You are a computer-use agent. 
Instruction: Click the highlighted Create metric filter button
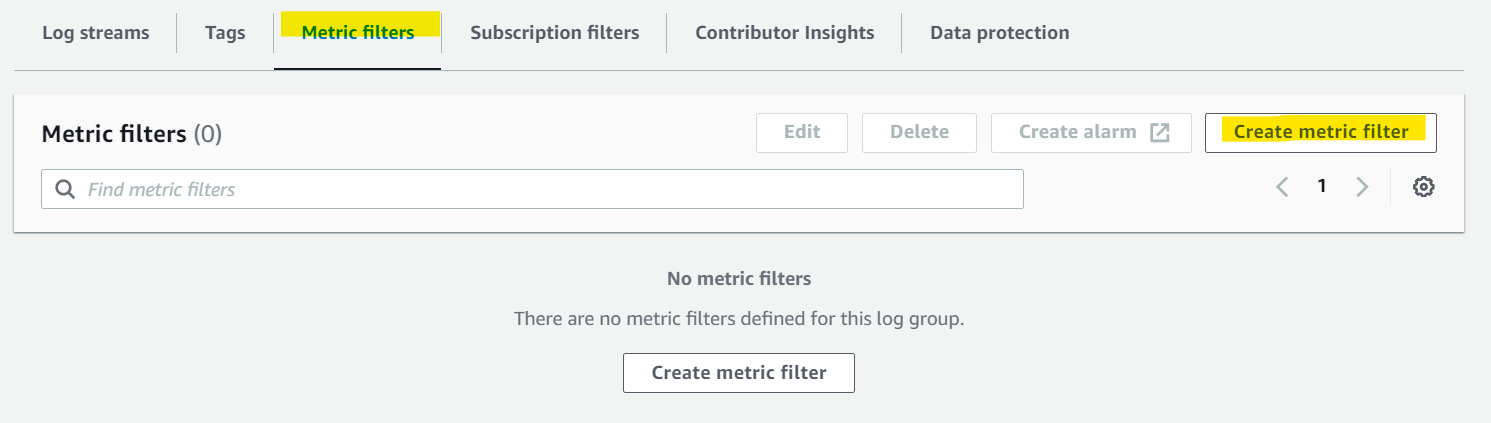[x=1321, y=132]
